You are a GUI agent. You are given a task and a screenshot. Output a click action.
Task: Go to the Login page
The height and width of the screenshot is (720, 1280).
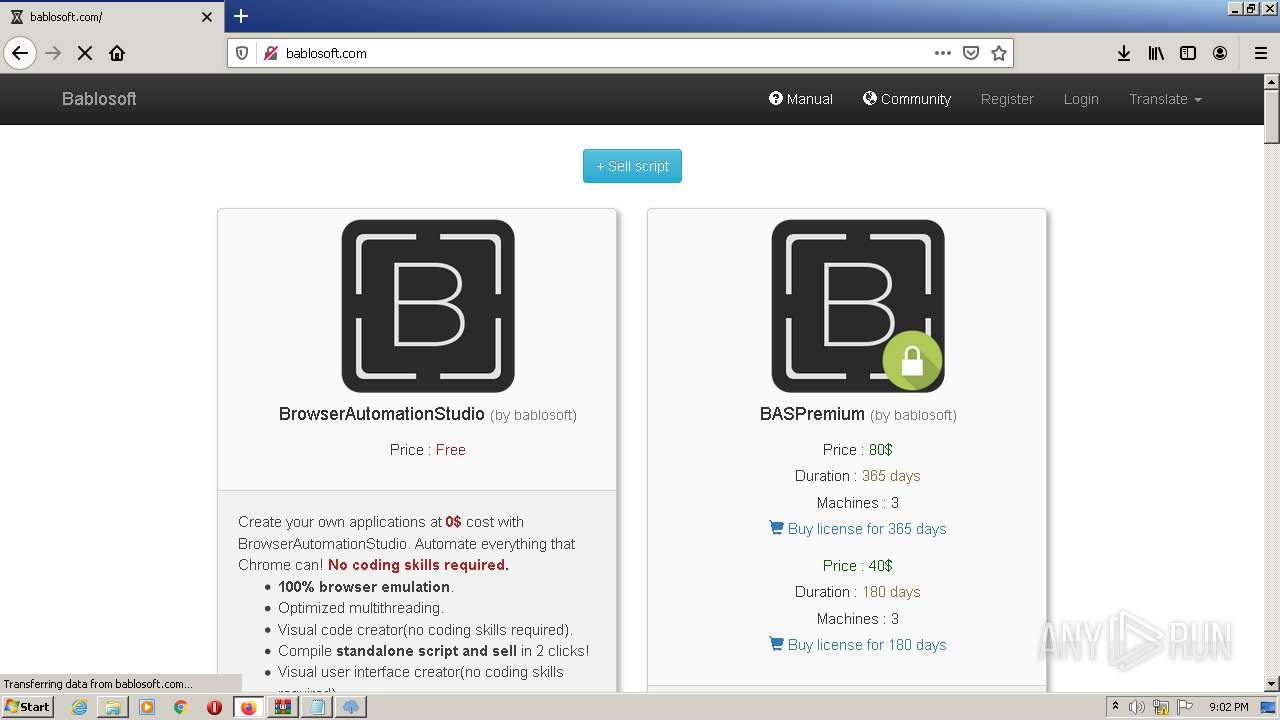(1081, 99)
